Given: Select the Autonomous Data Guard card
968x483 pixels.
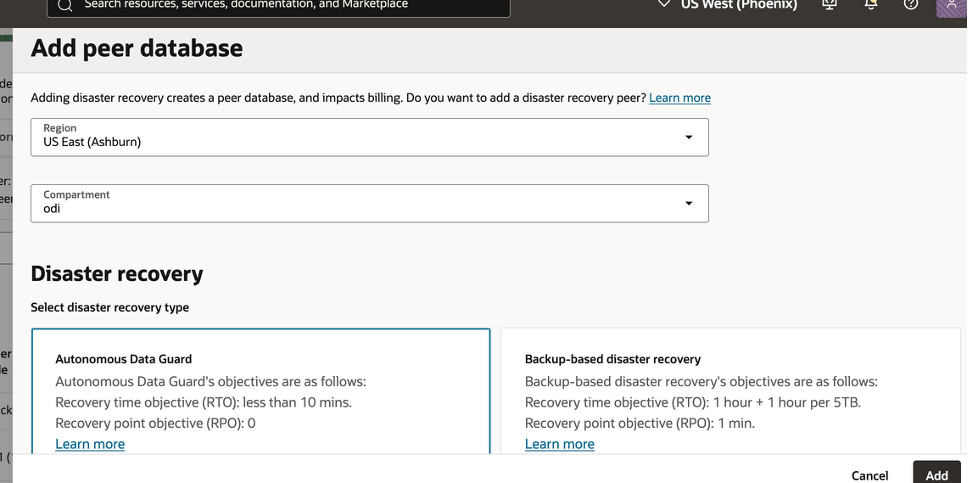Looking at the screenshot, I should click(261, 392).
